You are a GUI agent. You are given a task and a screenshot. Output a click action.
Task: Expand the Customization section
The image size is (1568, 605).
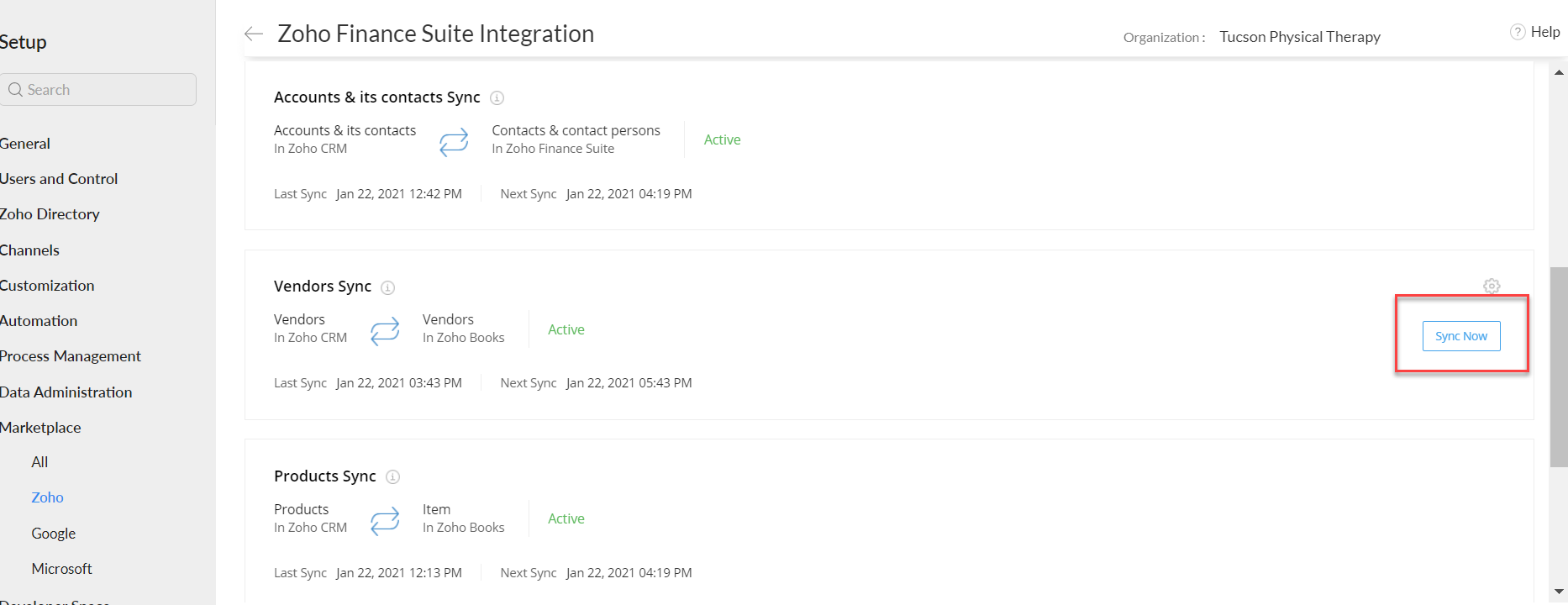tap(47, 286)
